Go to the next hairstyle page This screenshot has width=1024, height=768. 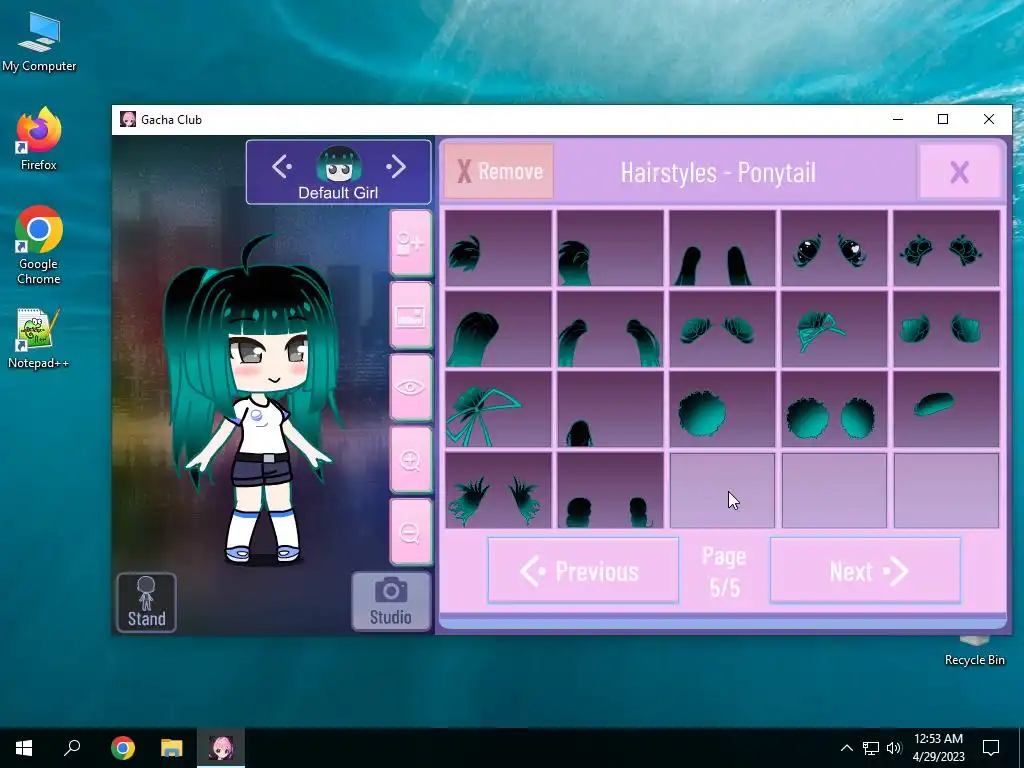pos(865,571)
